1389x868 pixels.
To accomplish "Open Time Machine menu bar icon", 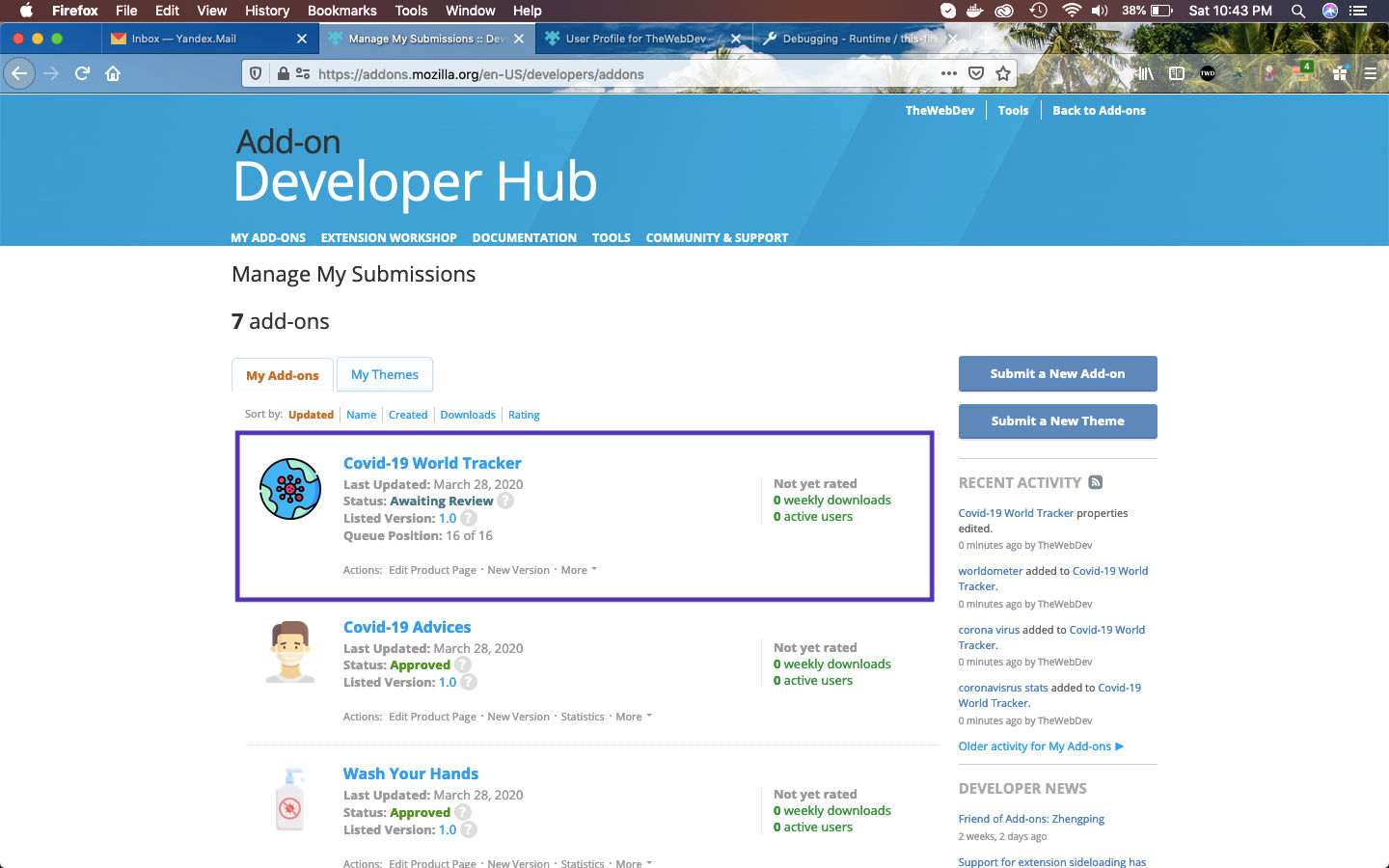I will [x=1038, y=11].
